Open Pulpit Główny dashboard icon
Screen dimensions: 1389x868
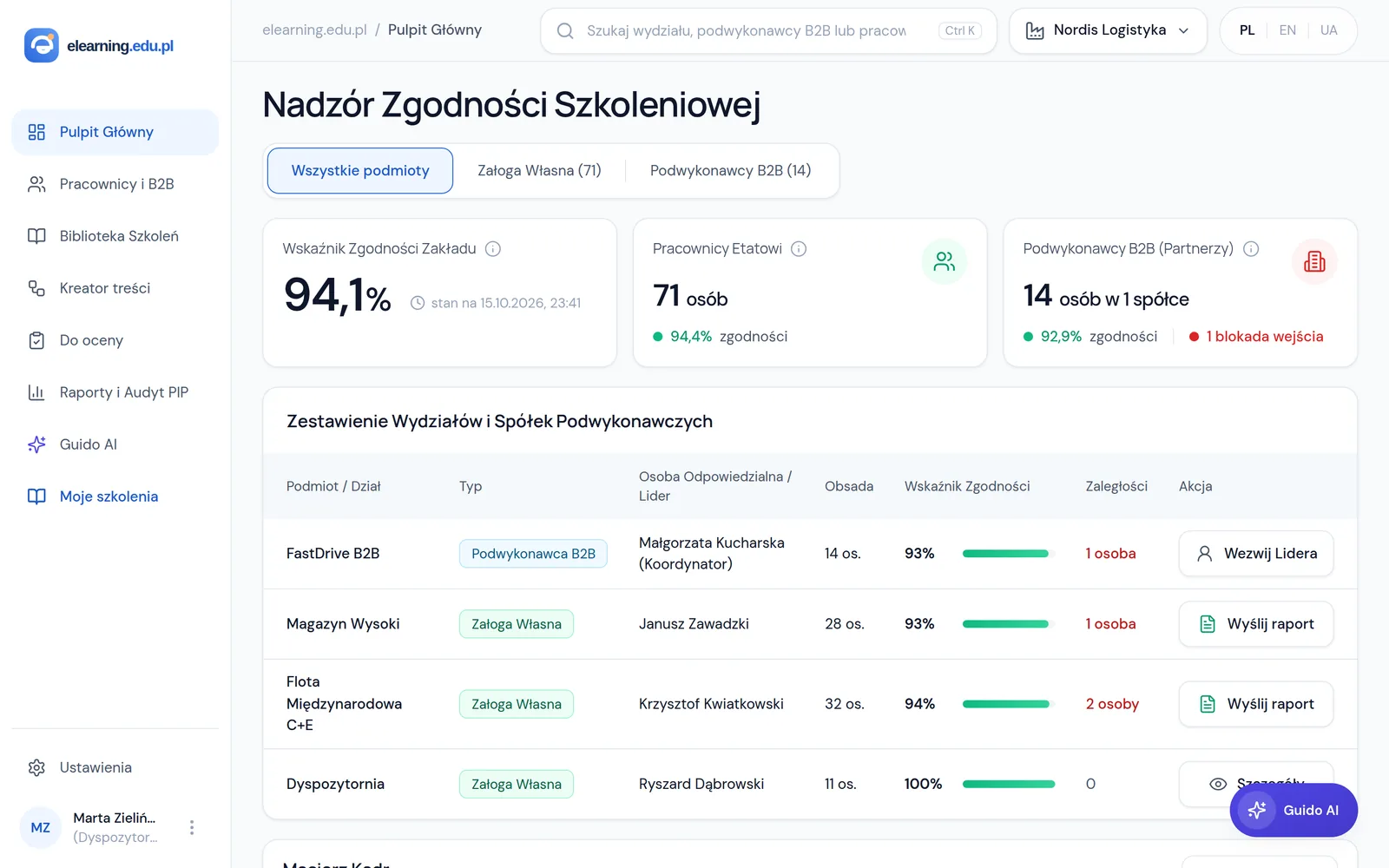(x=36, y=132)
